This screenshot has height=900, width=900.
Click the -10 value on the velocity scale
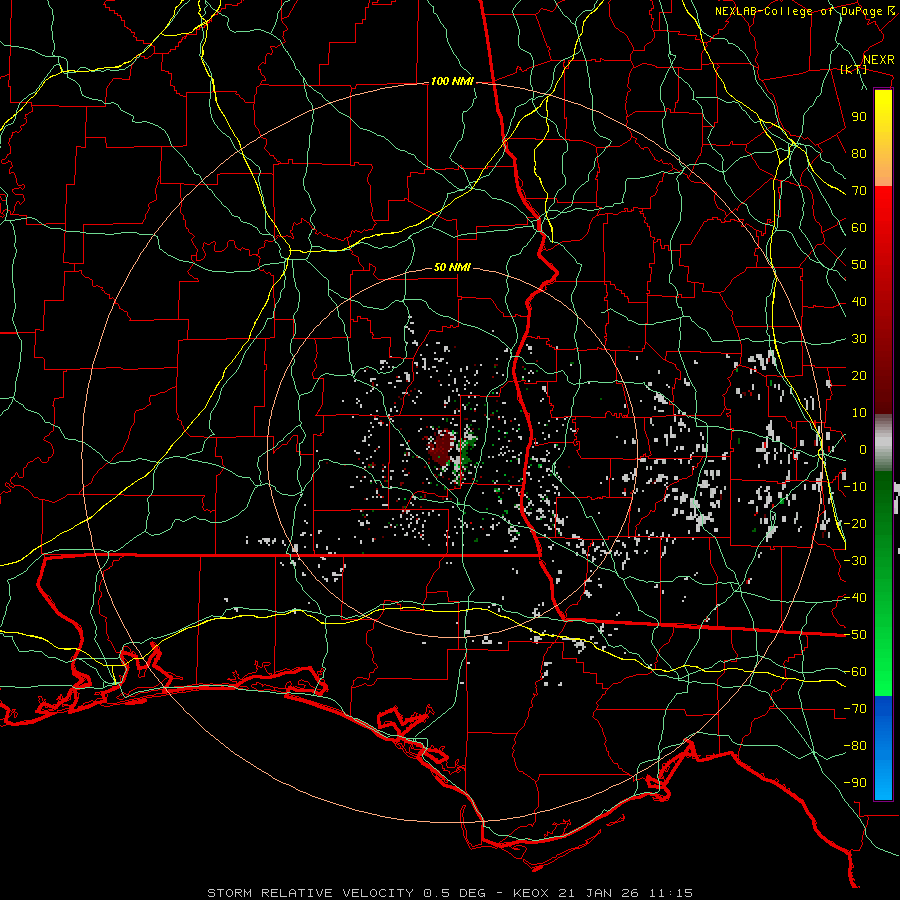855,487
